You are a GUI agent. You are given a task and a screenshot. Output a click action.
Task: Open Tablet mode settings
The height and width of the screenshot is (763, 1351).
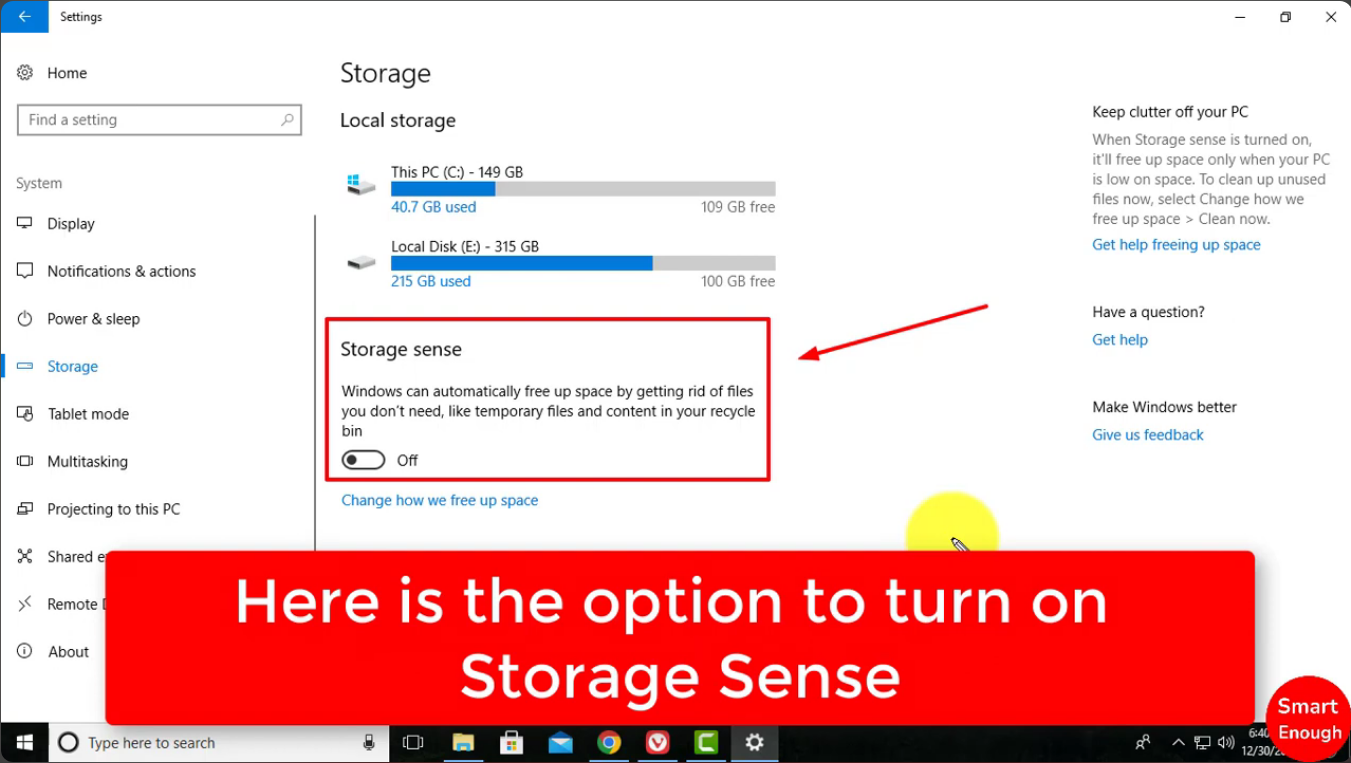tap(88, 413)
